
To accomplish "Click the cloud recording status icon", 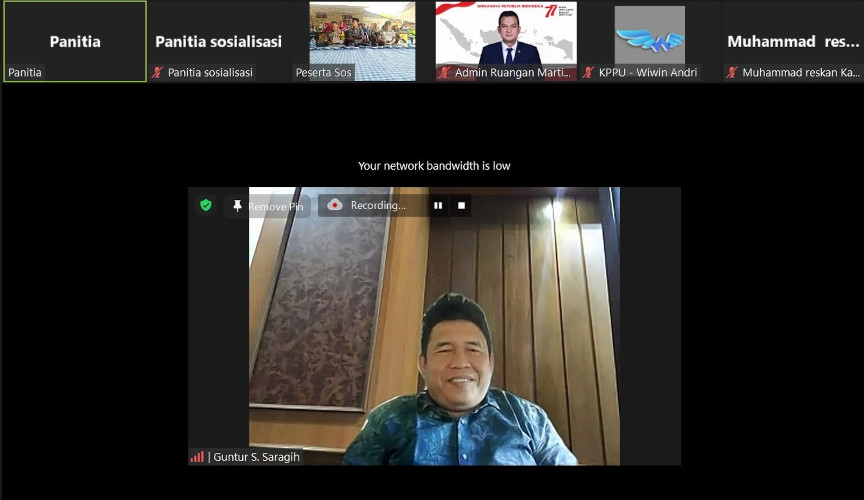I will coord(335,205).
